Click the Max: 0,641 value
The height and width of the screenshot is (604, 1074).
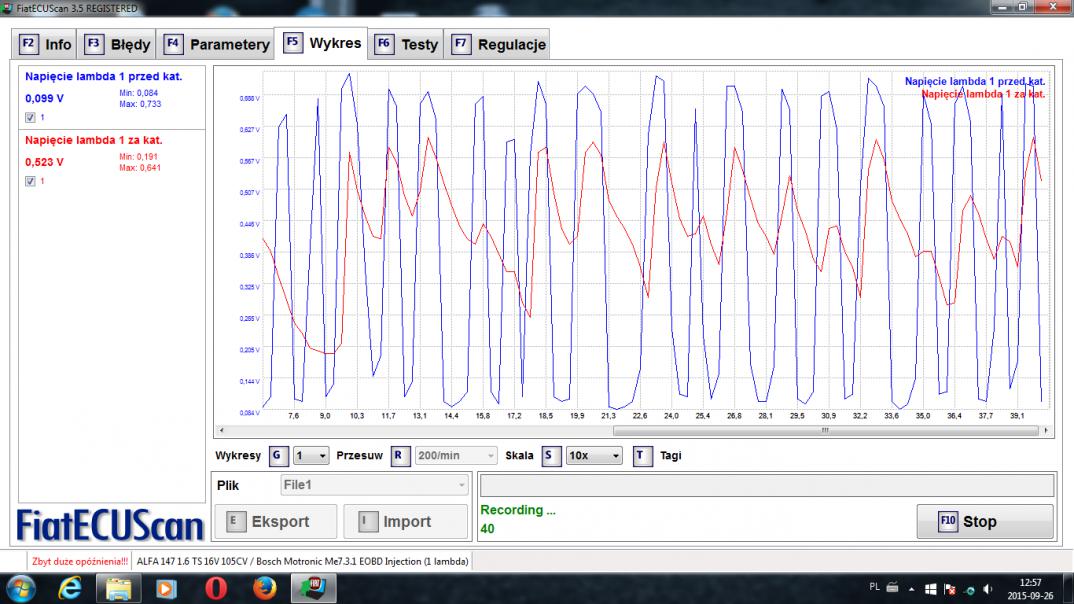[140, 168]
